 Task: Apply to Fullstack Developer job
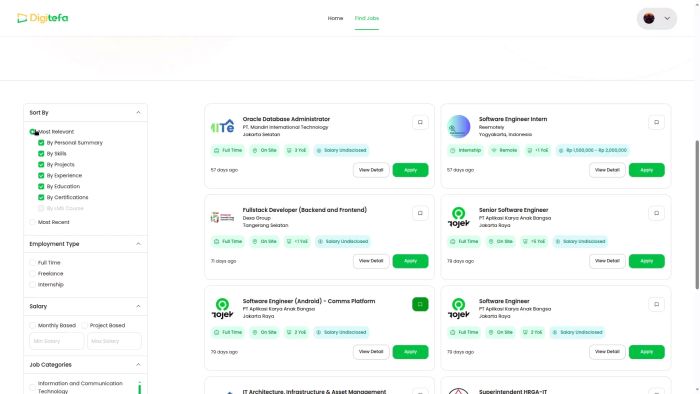click(x=410, y=261)
